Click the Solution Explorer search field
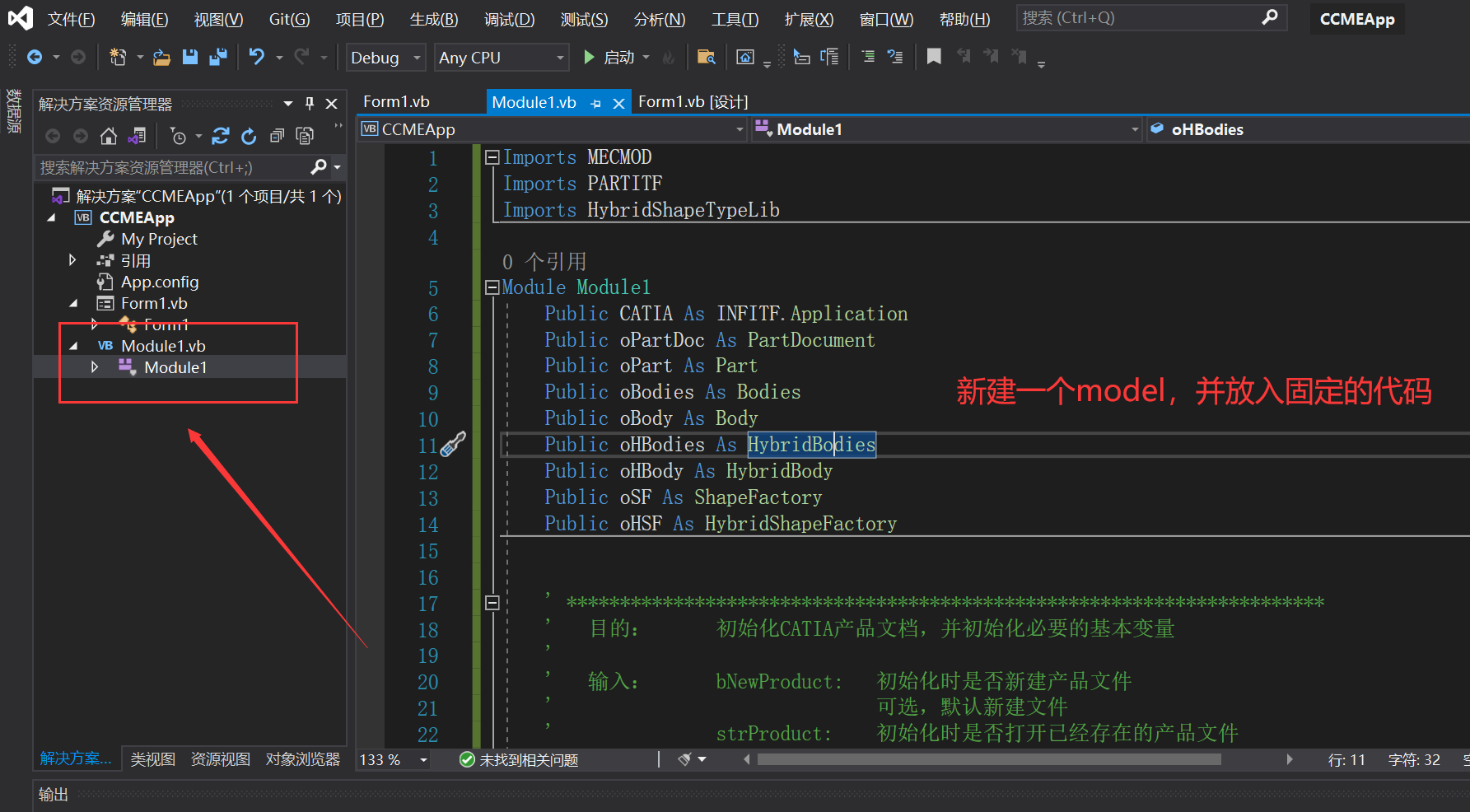1470x812 pixels. (x=173, y=167)
